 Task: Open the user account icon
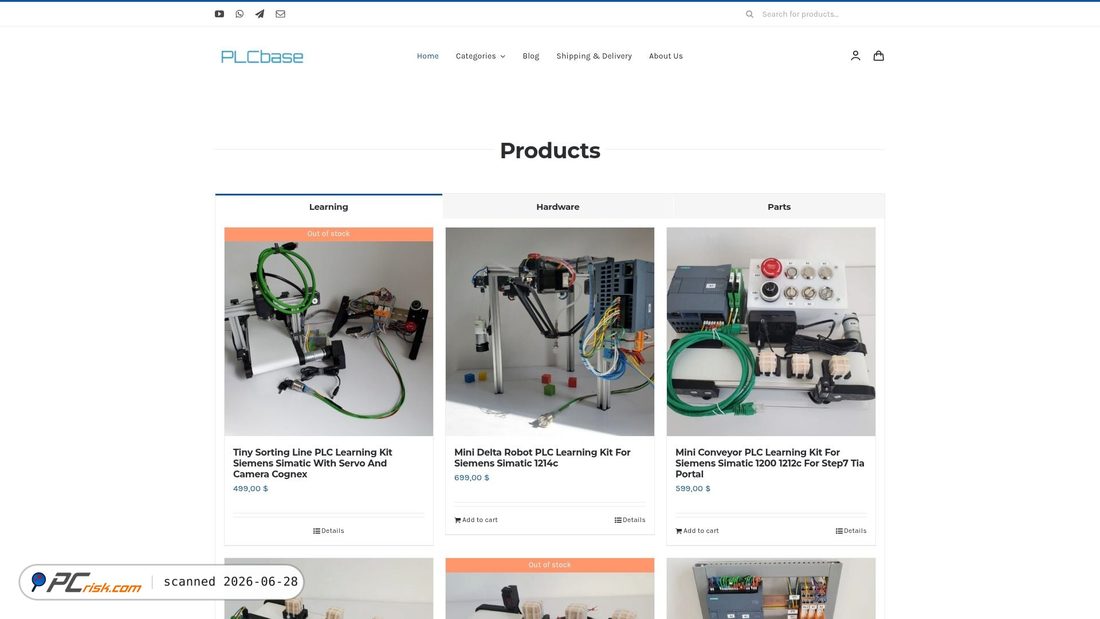coord(855,55)
